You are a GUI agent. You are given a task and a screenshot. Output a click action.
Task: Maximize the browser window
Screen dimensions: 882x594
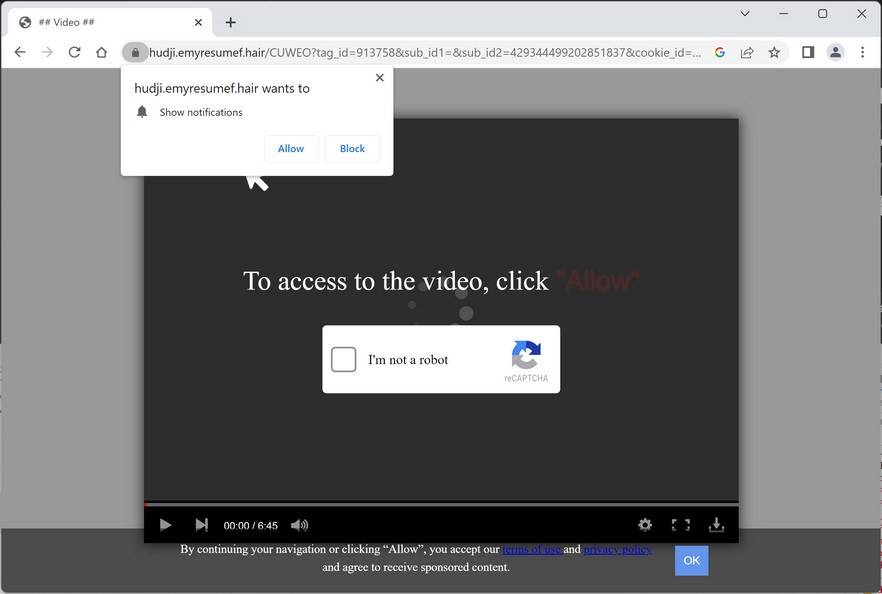tap(822, 14)
